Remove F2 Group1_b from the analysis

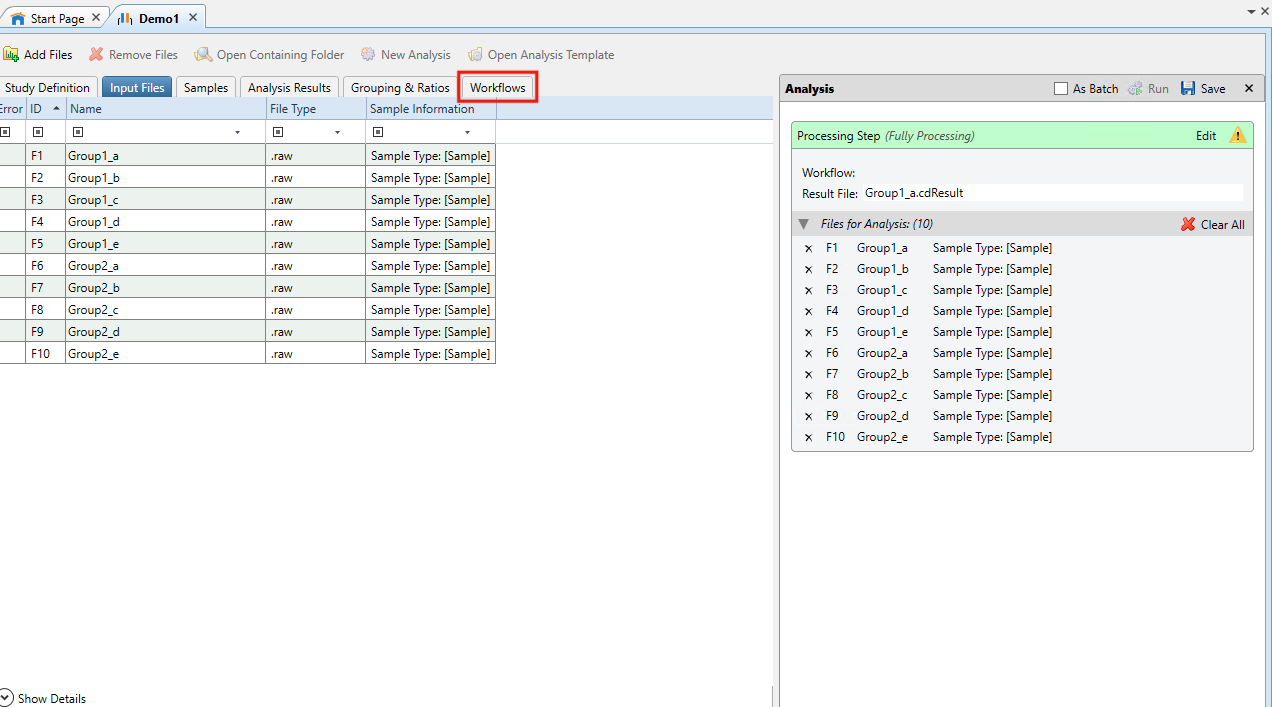[808, 269]
